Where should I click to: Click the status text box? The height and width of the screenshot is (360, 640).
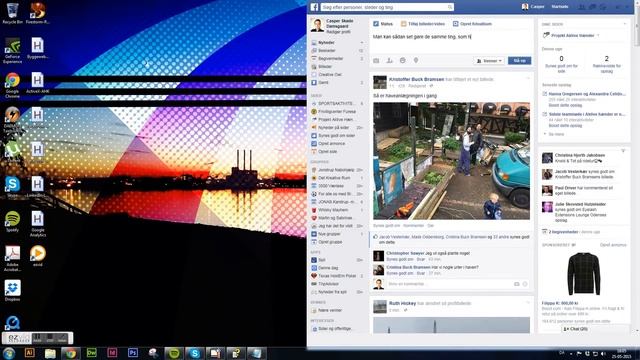(451, 42)
